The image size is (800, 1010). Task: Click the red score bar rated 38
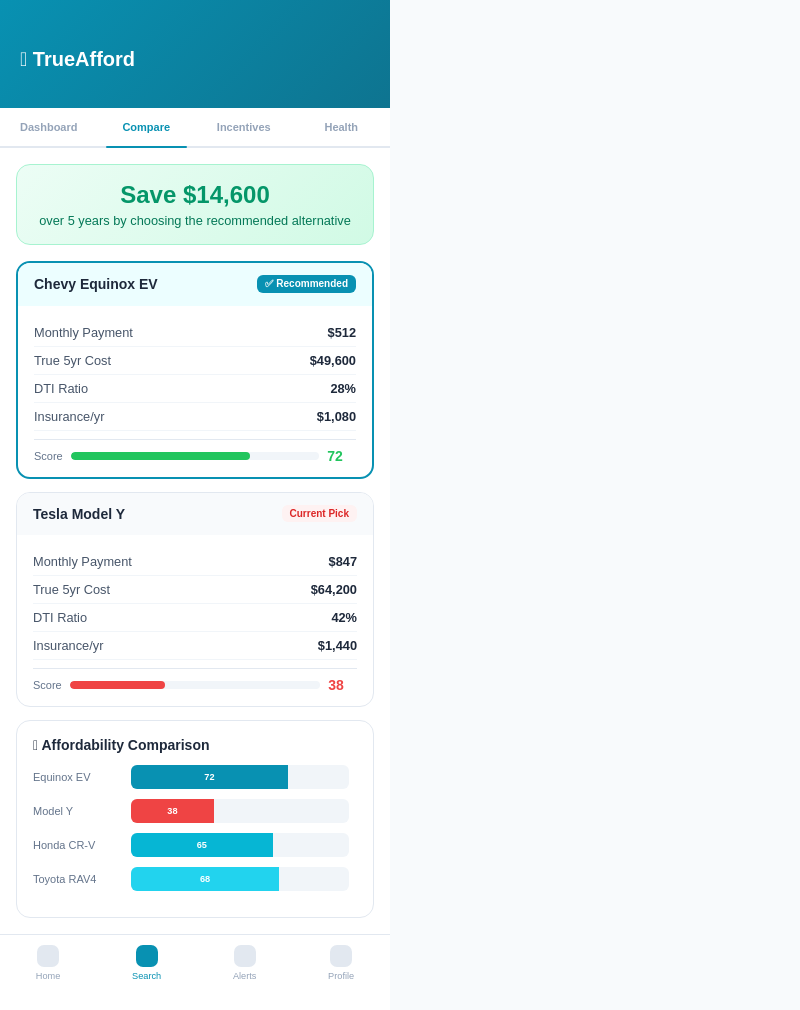point(117,685)
